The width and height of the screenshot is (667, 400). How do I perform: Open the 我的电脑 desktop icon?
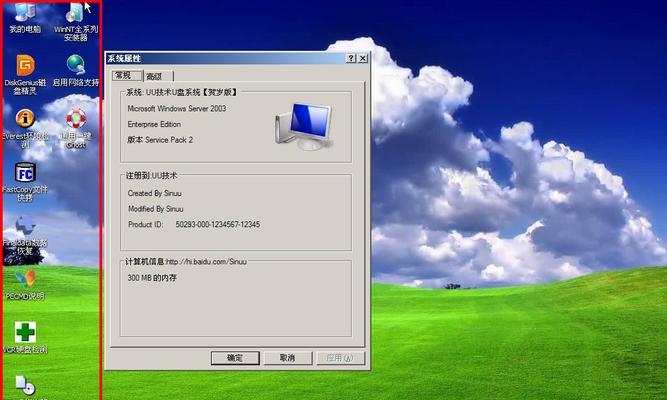click(x=25, y=17)
